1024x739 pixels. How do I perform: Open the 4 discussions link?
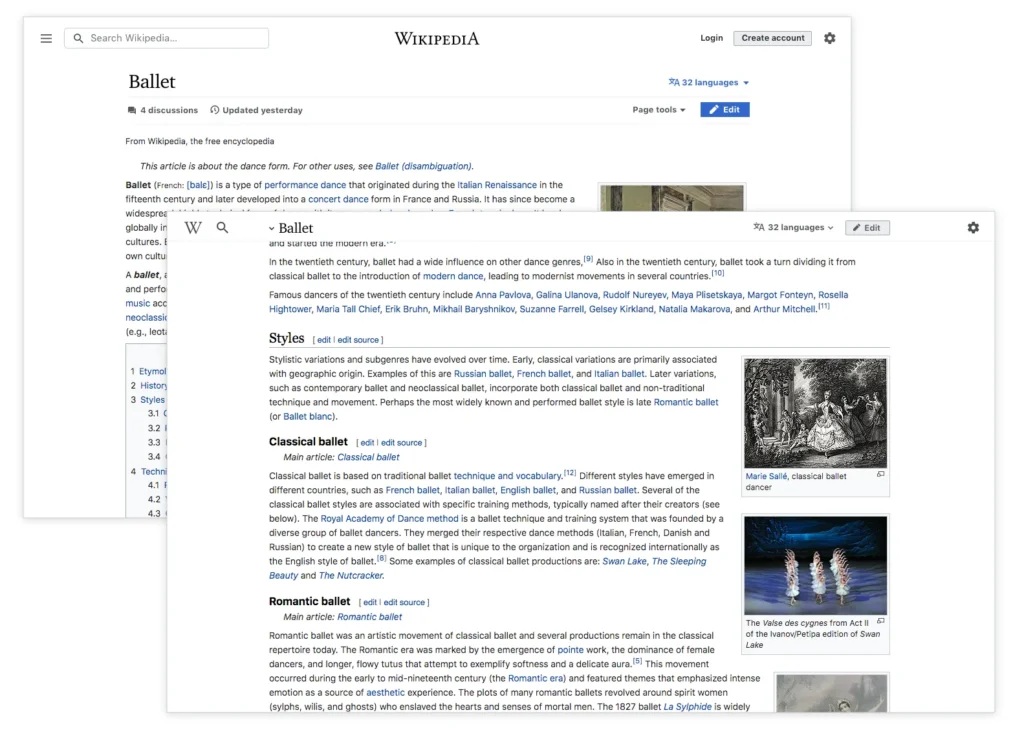click(x=163, y=110)
